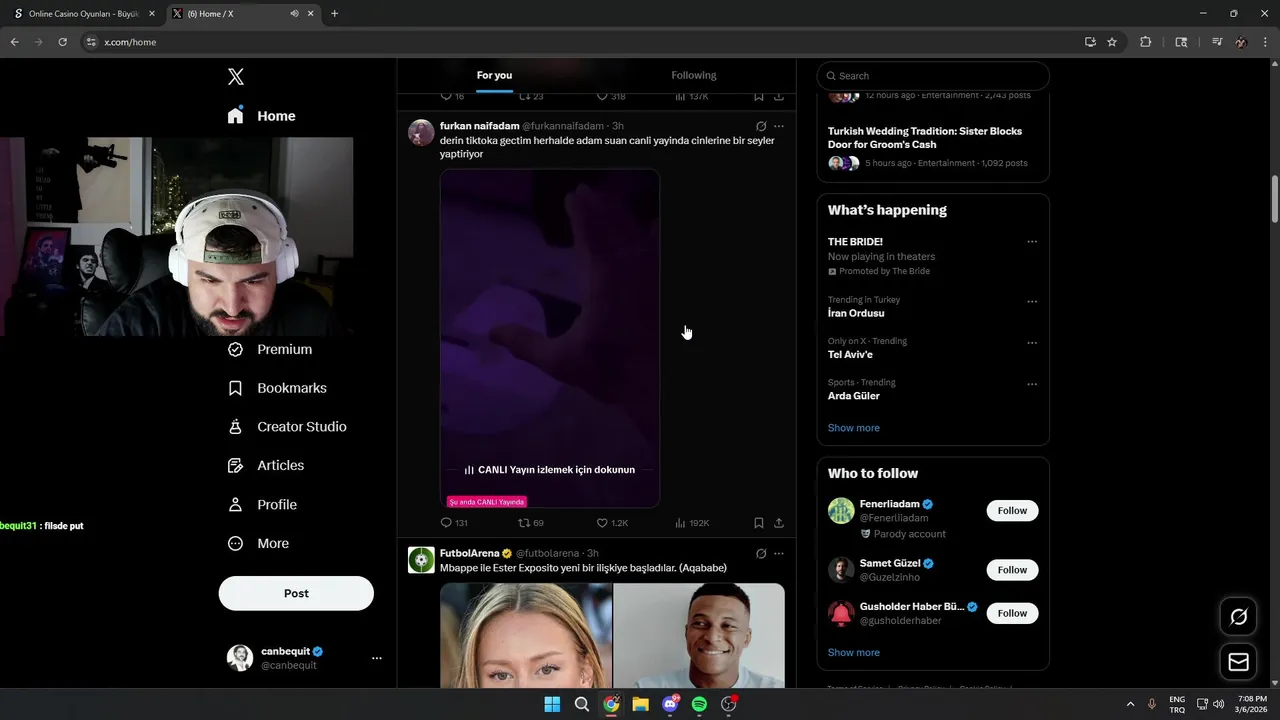Image resolution: width=1280 pixels, height=720 pixels.
Task: Open more options on furkan naifadam's post
Action: [779, 127]
